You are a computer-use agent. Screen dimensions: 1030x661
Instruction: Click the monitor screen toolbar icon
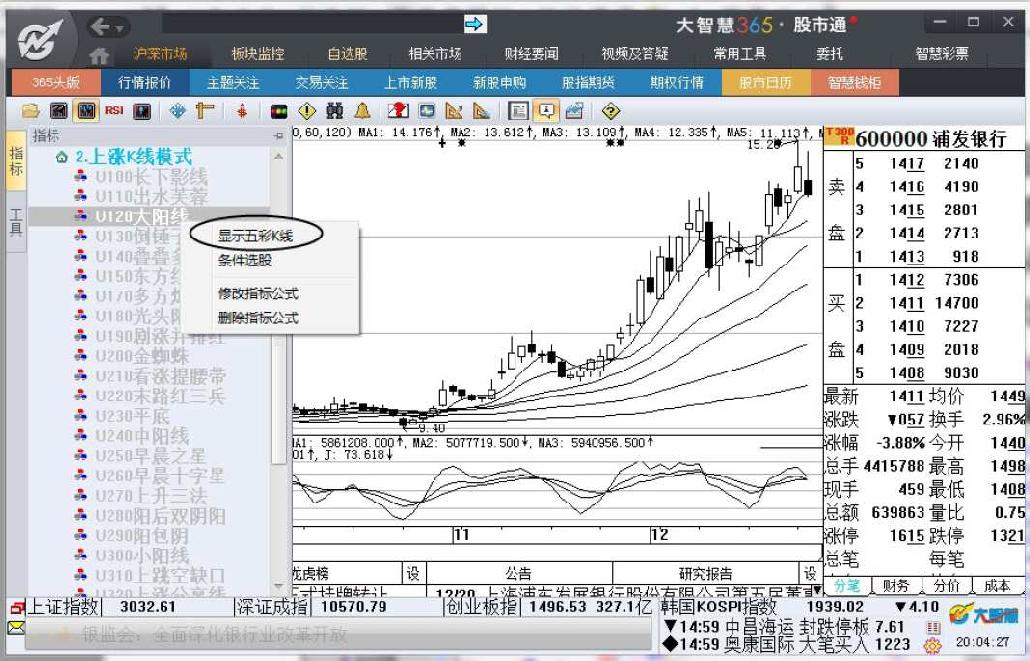coord(426,110)
